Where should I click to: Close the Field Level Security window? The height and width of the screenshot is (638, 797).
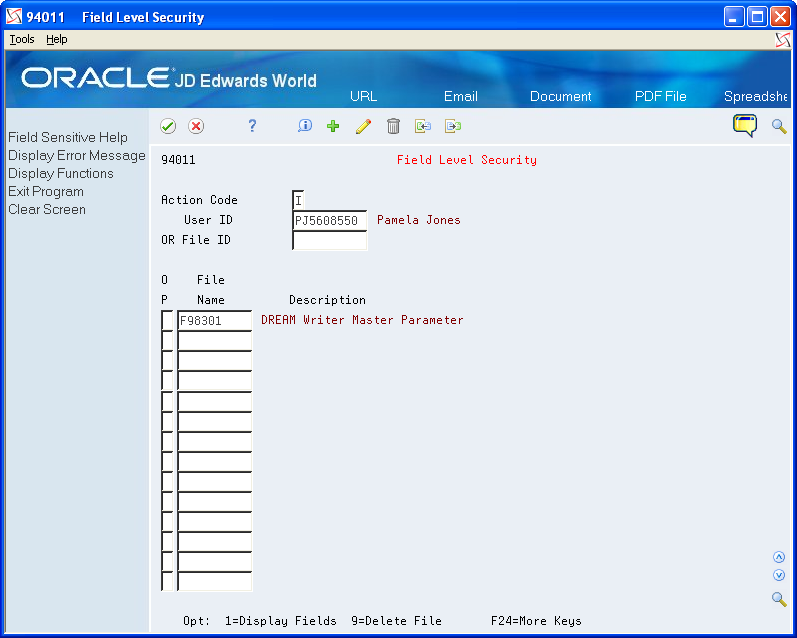[780, 17]
